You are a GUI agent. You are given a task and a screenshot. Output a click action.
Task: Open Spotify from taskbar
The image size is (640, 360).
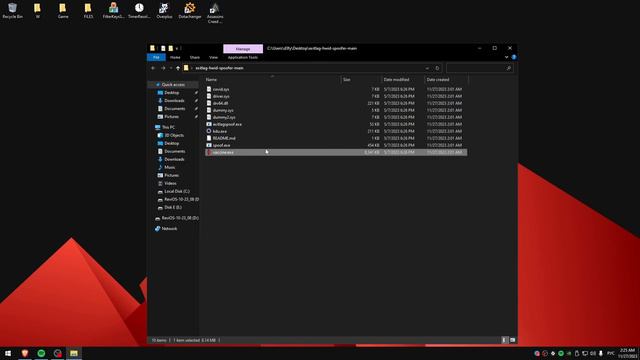pos(41,353)
